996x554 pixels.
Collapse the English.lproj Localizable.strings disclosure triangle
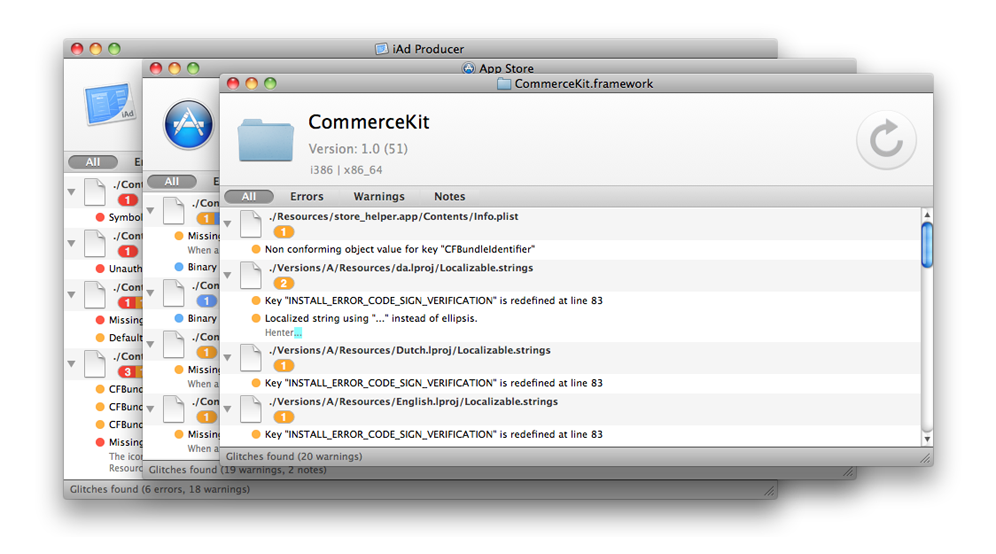coord(227,409)
